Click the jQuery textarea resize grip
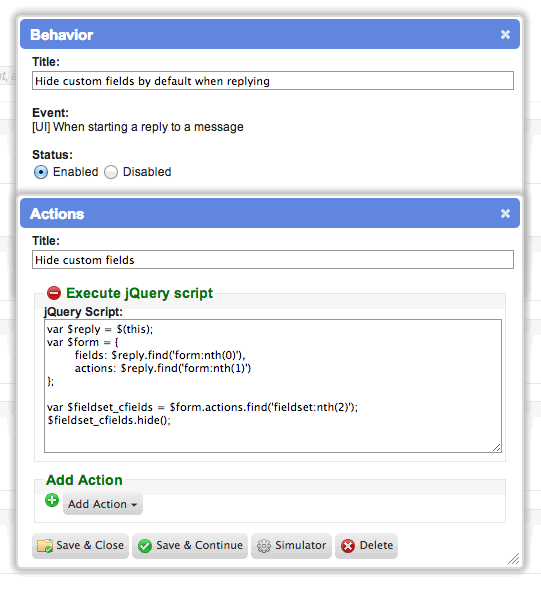 [496, 447]
